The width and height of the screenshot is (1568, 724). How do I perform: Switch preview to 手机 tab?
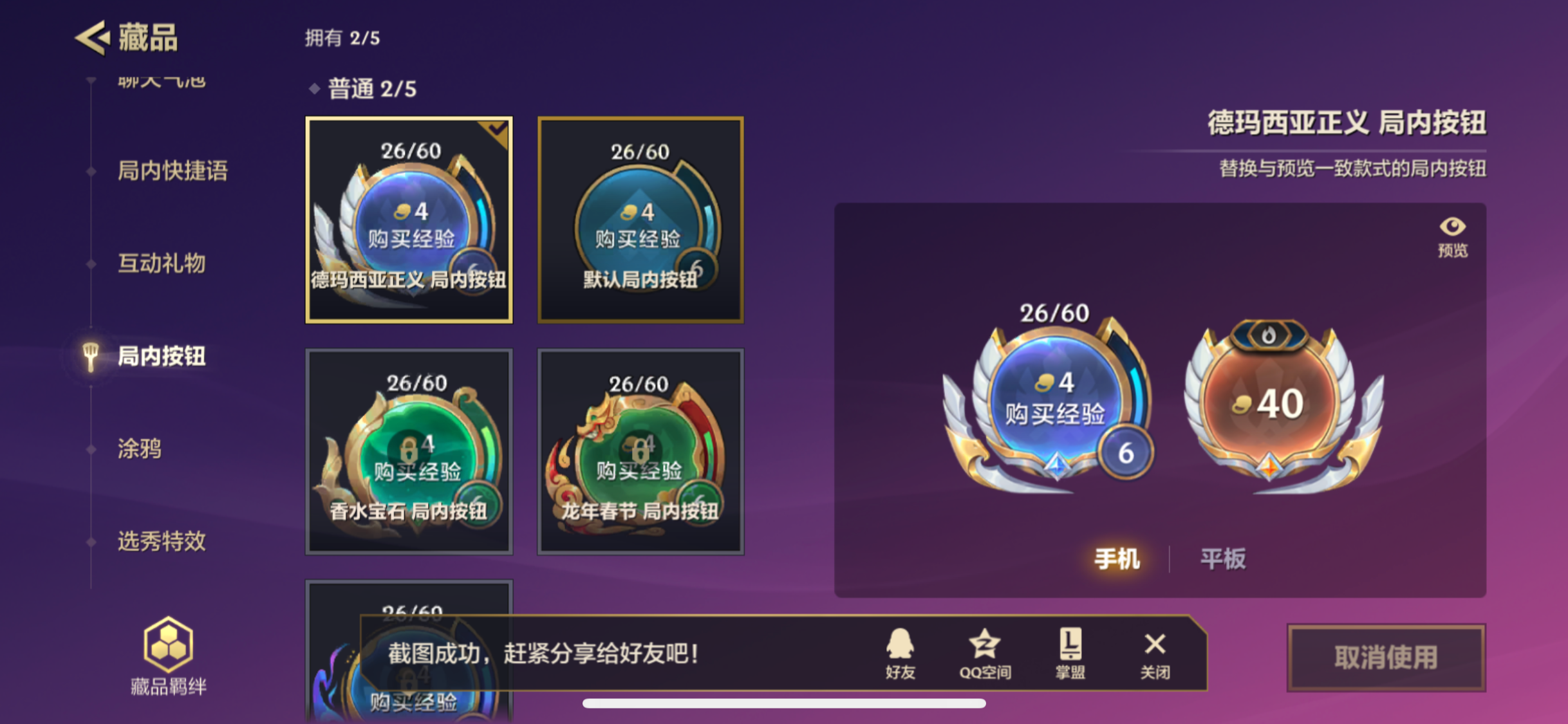(1117, 558)
